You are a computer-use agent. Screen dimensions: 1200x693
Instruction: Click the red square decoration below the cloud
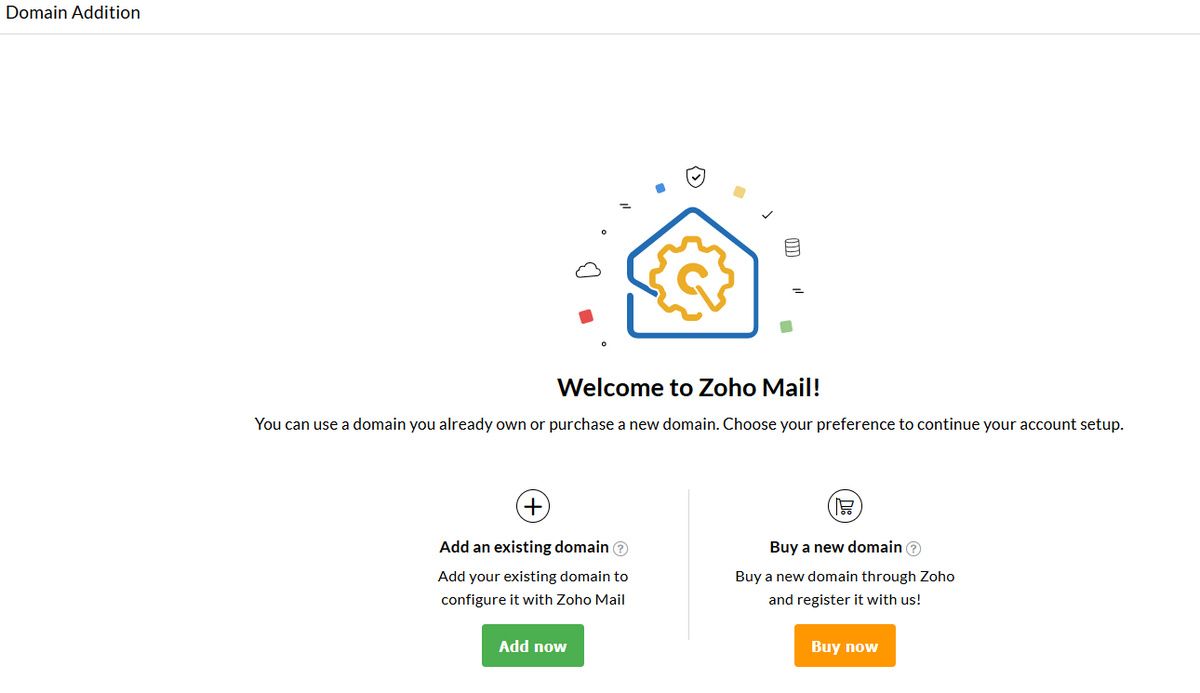click(585, 314)
